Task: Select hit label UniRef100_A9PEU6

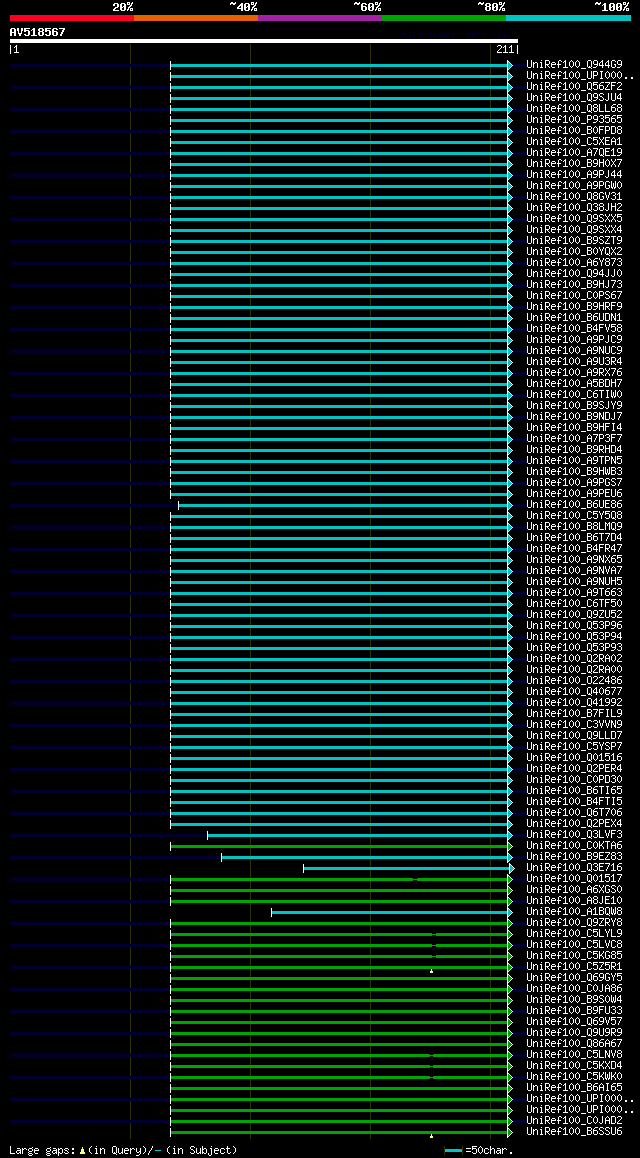Action: (574, 493)
